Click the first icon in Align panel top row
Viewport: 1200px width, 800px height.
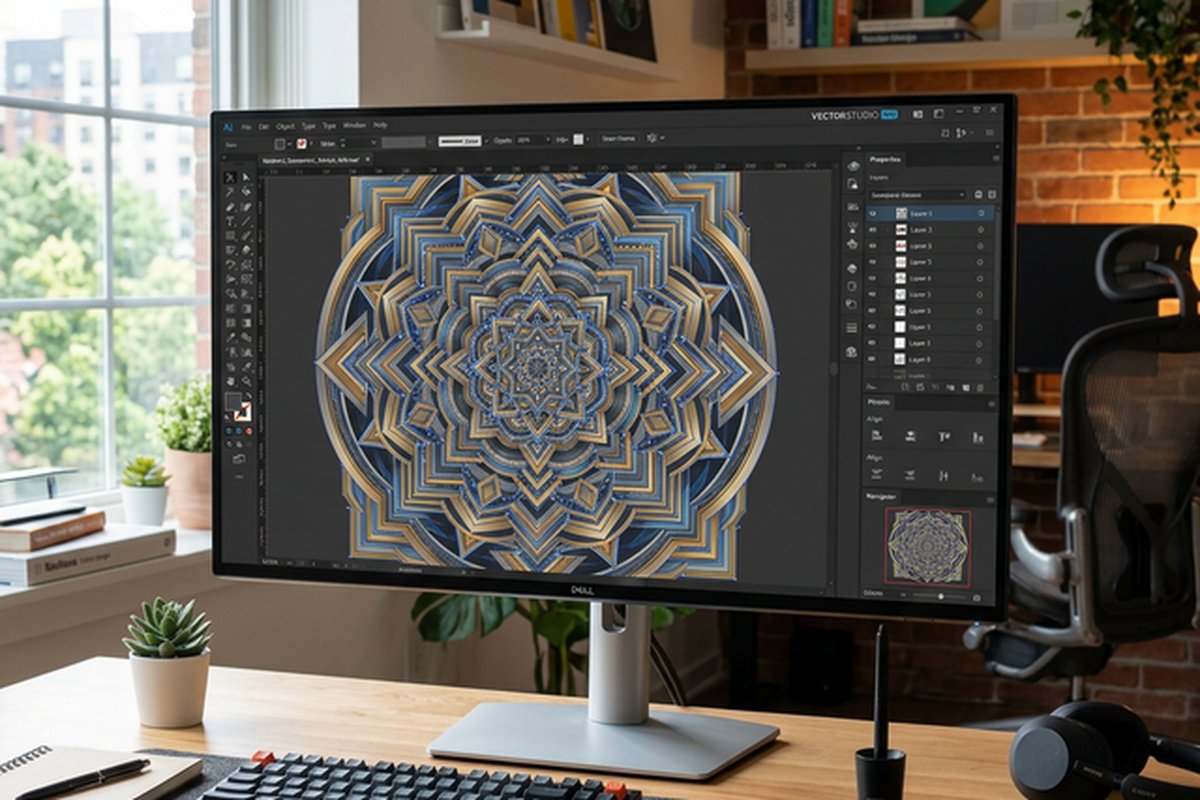point(876,436)
